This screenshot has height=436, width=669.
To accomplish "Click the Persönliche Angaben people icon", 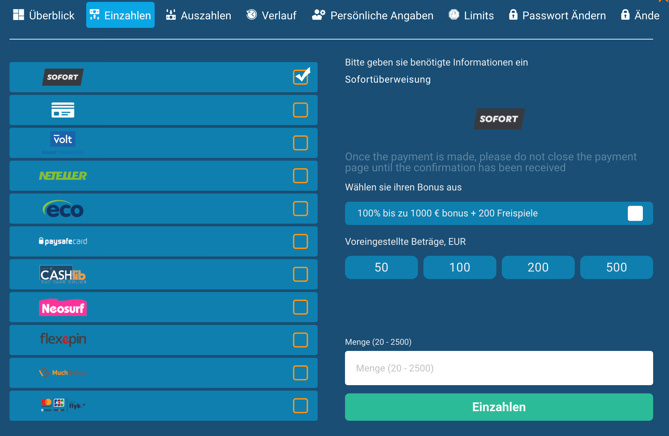I will pos(318,15).
